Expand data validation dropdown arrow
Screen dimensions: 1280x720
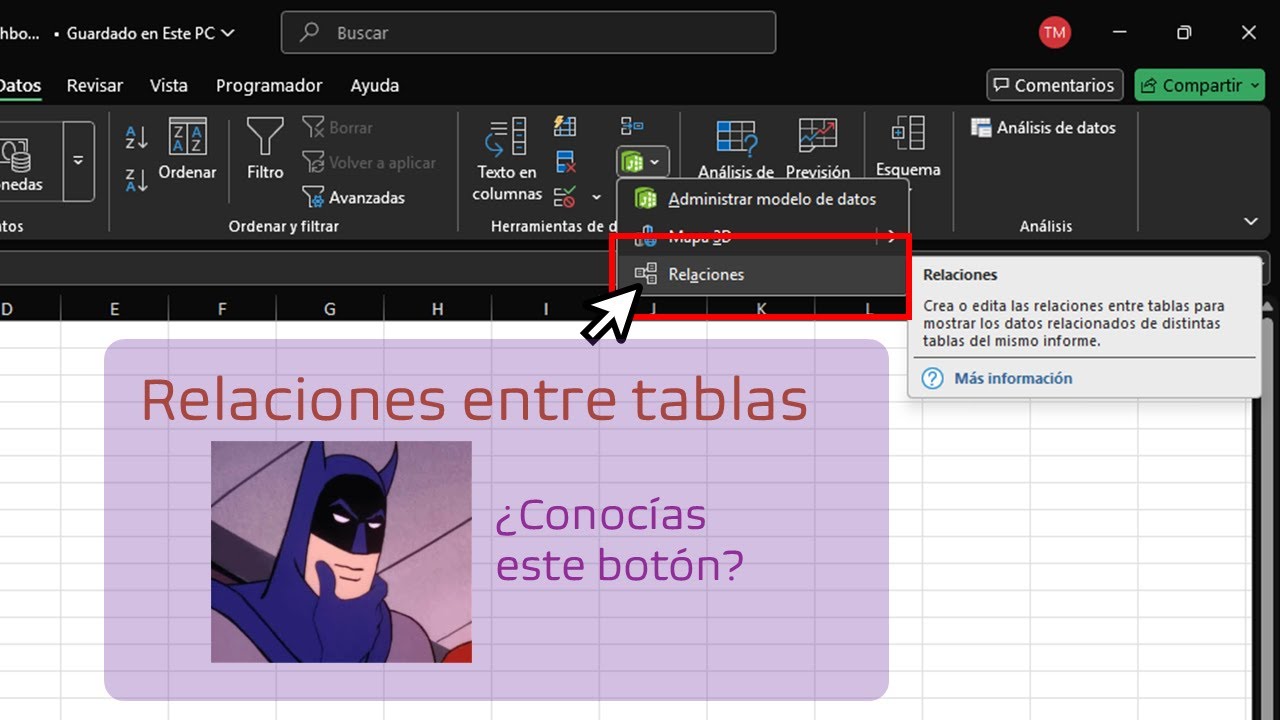click(597, 197)
